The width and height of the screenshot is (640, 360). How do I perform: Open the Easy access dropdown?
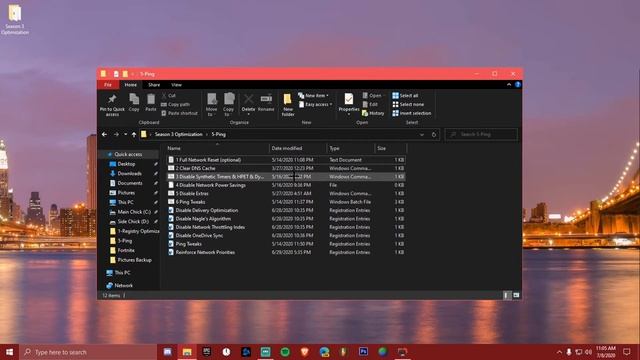click(x=316, y=104)
